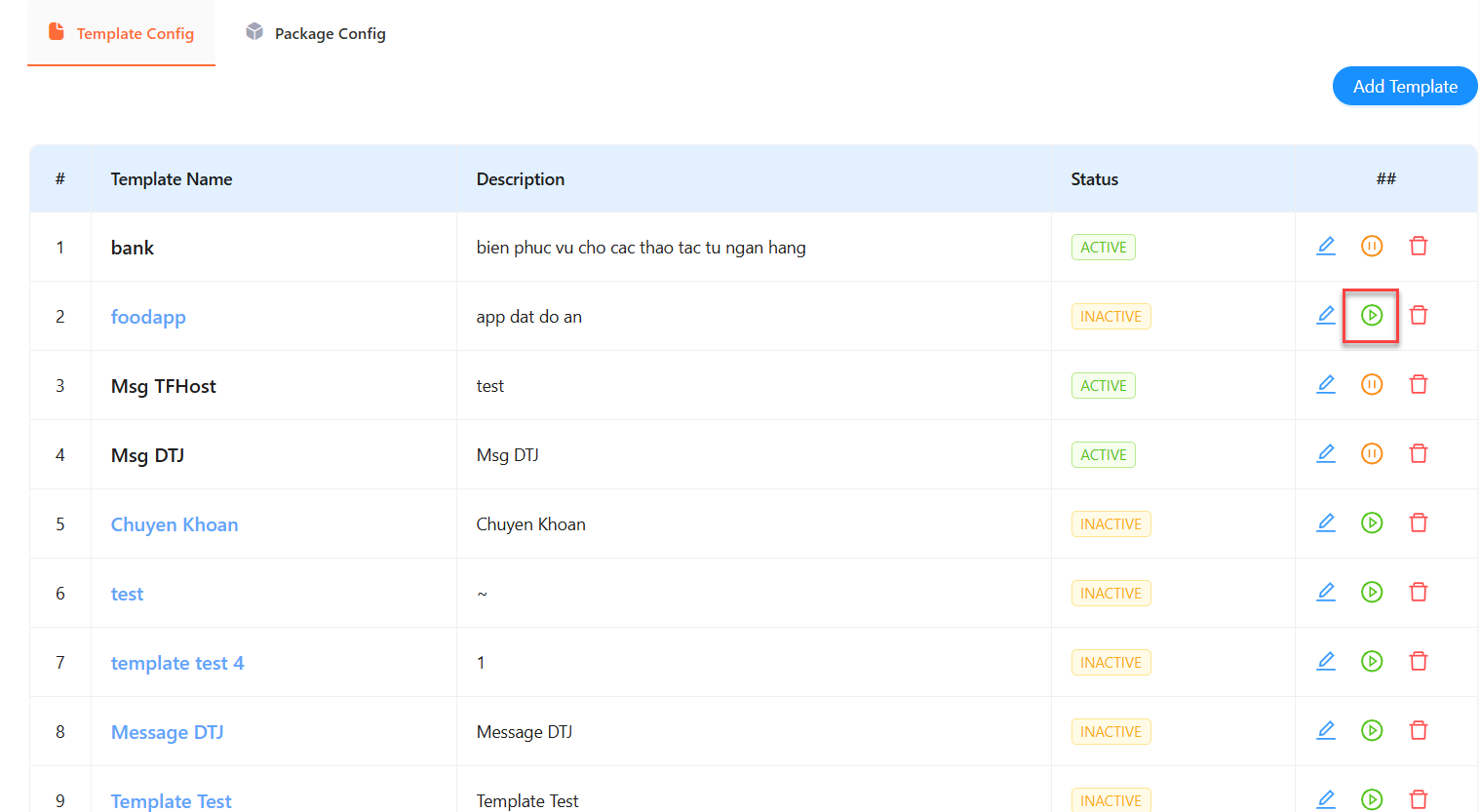
Task: Delete the template test 4 entry
Action: coord(1419,661)
